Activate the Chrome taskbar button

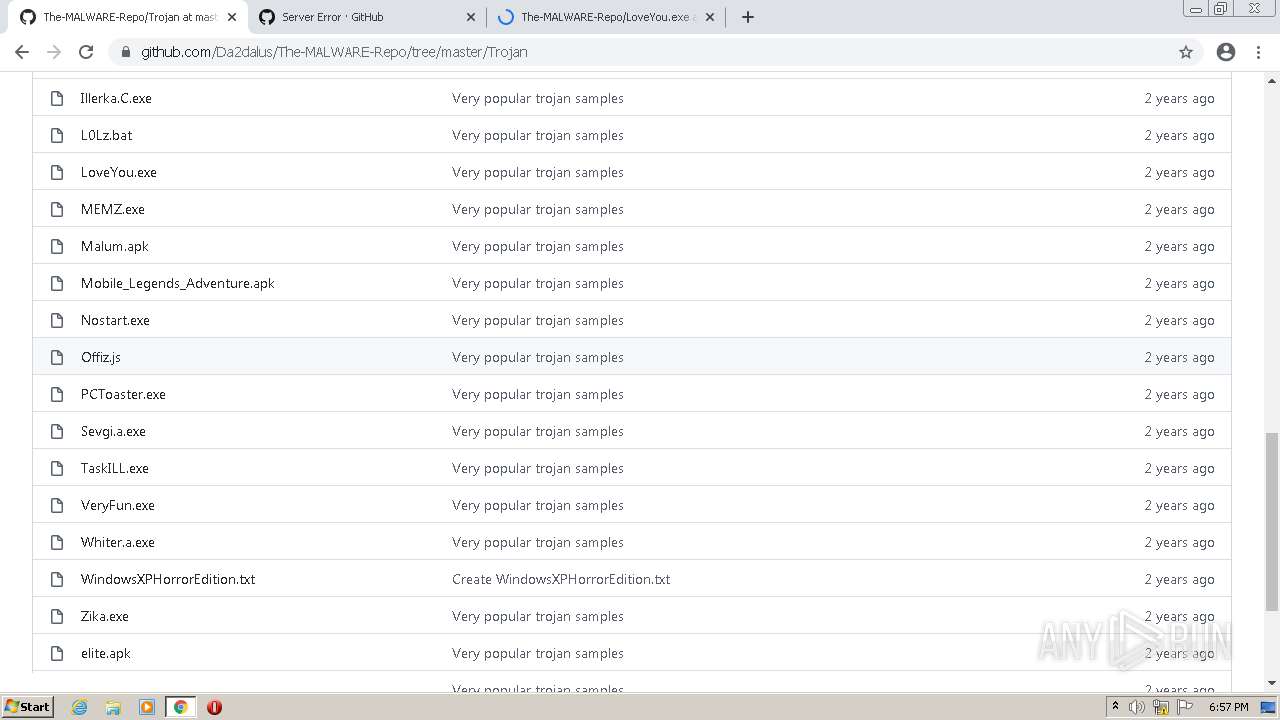click(x=180, y=707)
